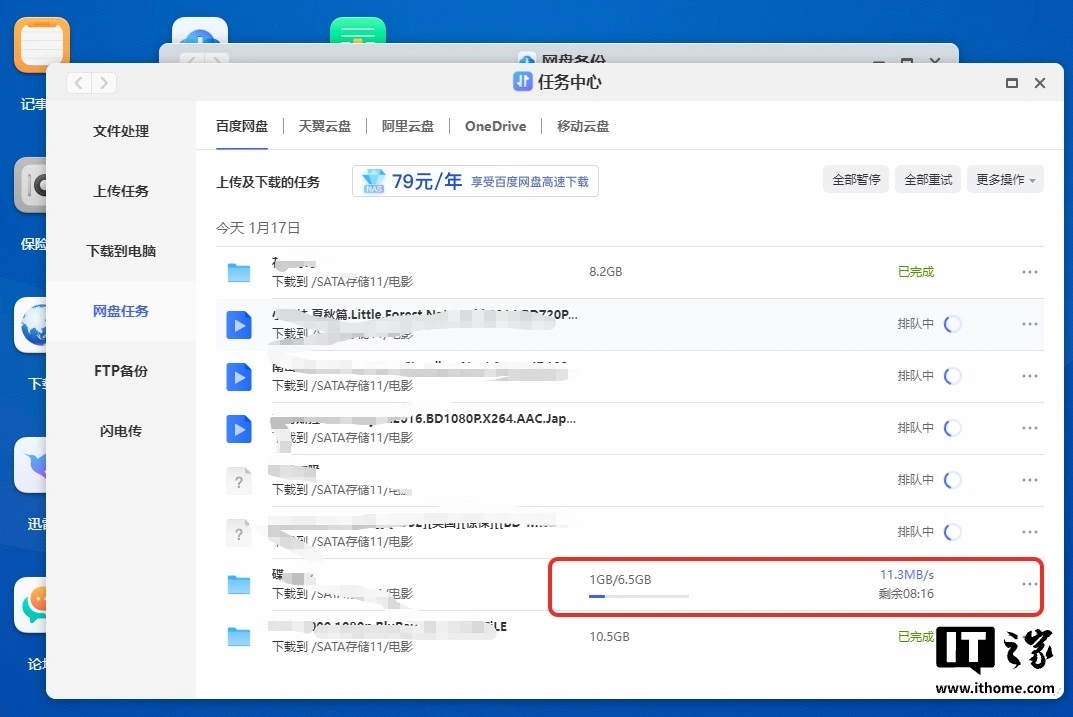Go to FTP备份 in the sidebar
Image resolution: width=1073 pixels, height=717 pixels.
pyautogui.click(x=121, y=371)
